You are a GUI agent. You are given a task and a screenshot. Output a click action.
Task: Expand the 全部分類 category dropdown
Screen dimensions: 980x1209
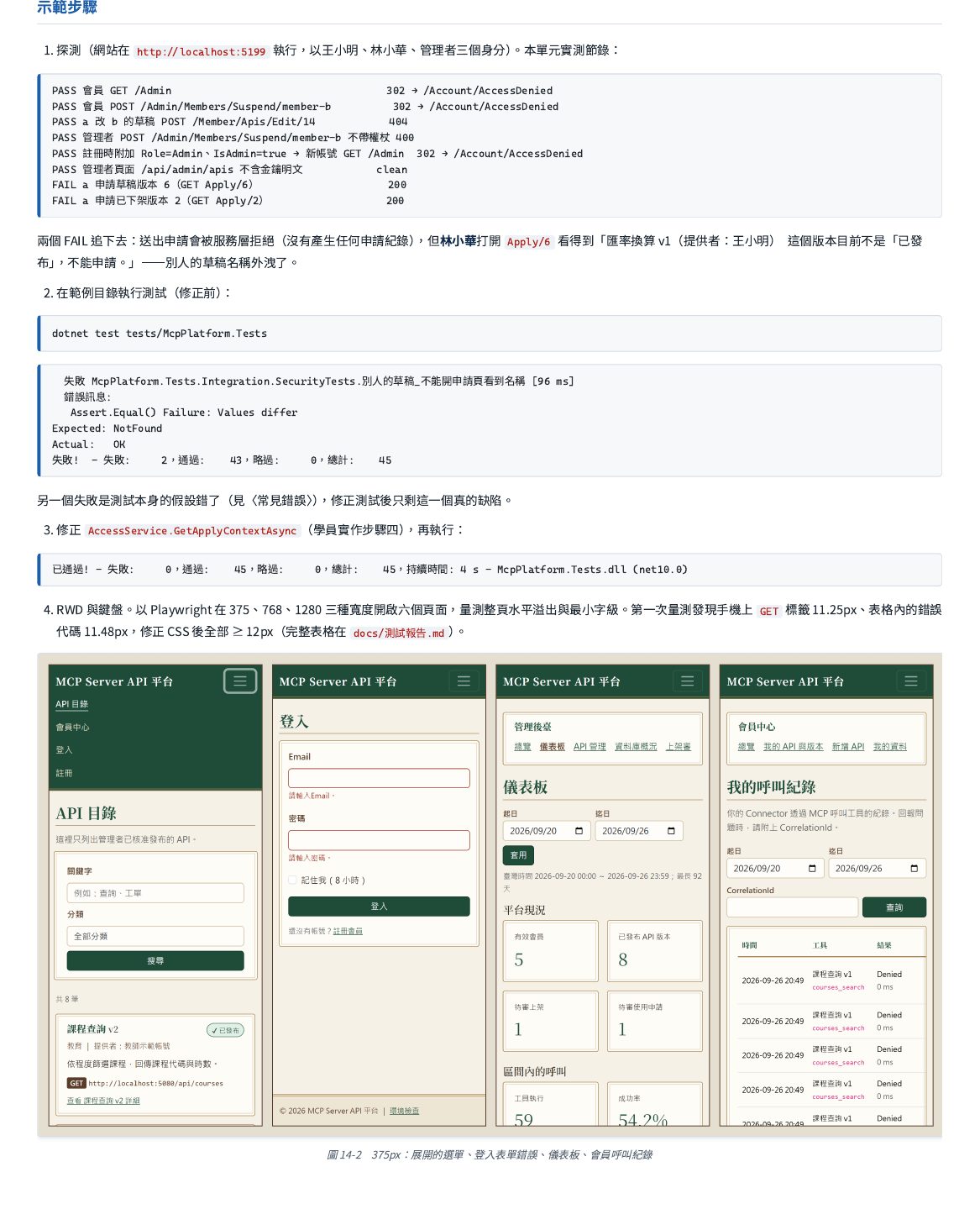155,936
